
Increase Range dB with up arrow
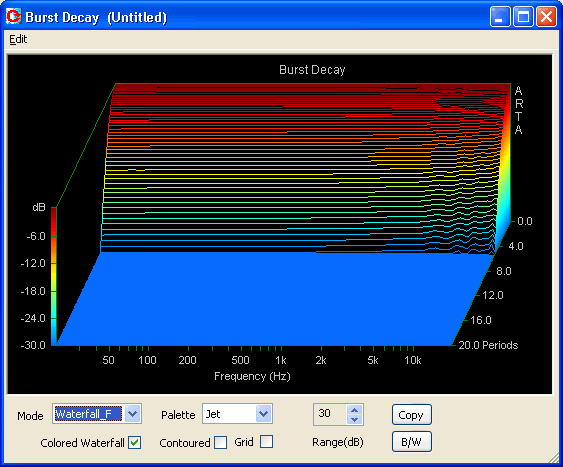tap(354, 410)
